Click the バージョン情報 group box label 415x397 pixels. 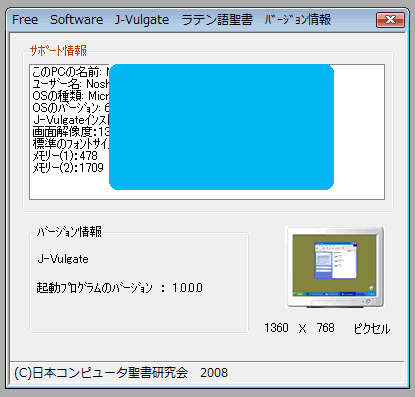[x=69, y=231]
